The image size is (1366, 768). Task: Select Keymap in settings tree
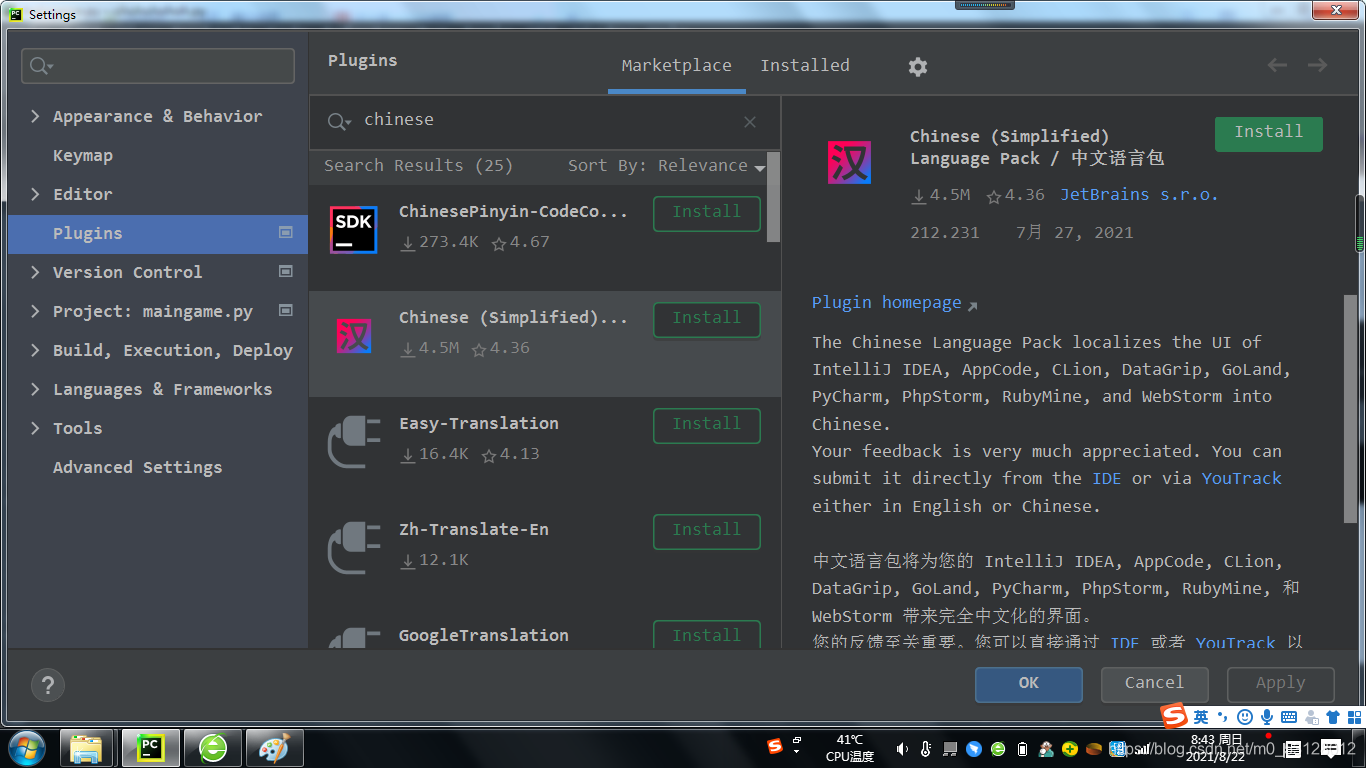coord(83,155)
